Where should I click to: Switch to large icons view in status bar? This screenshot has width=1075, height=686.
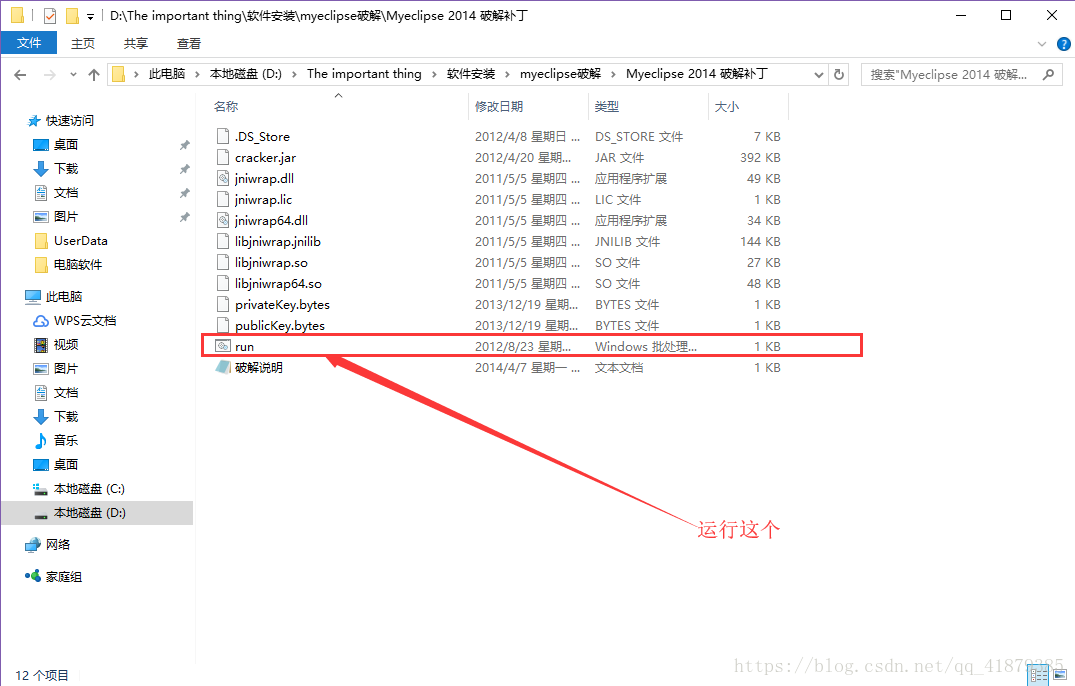[1059, 675]
